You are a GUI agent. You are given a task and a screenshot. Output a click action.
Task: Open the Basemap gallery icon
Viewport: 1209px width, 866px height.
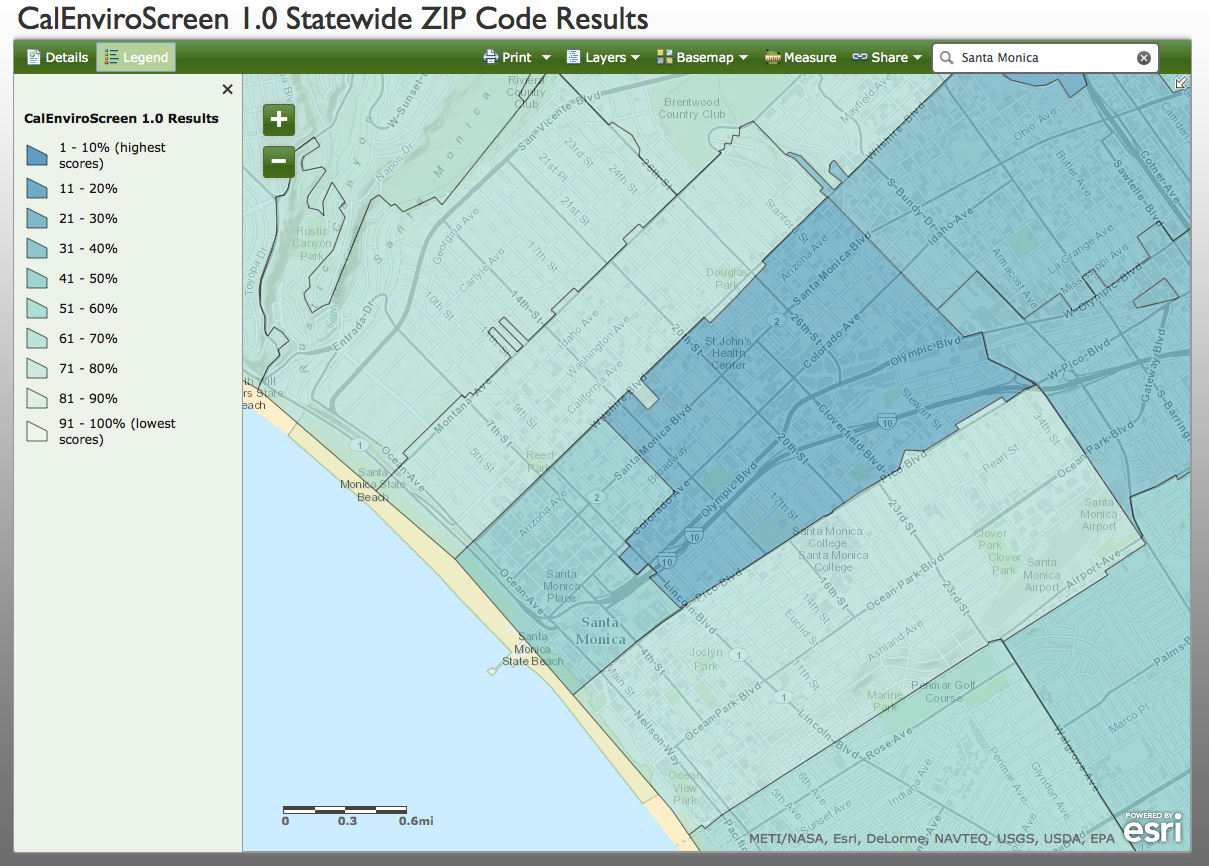click(x=664, y=57)
